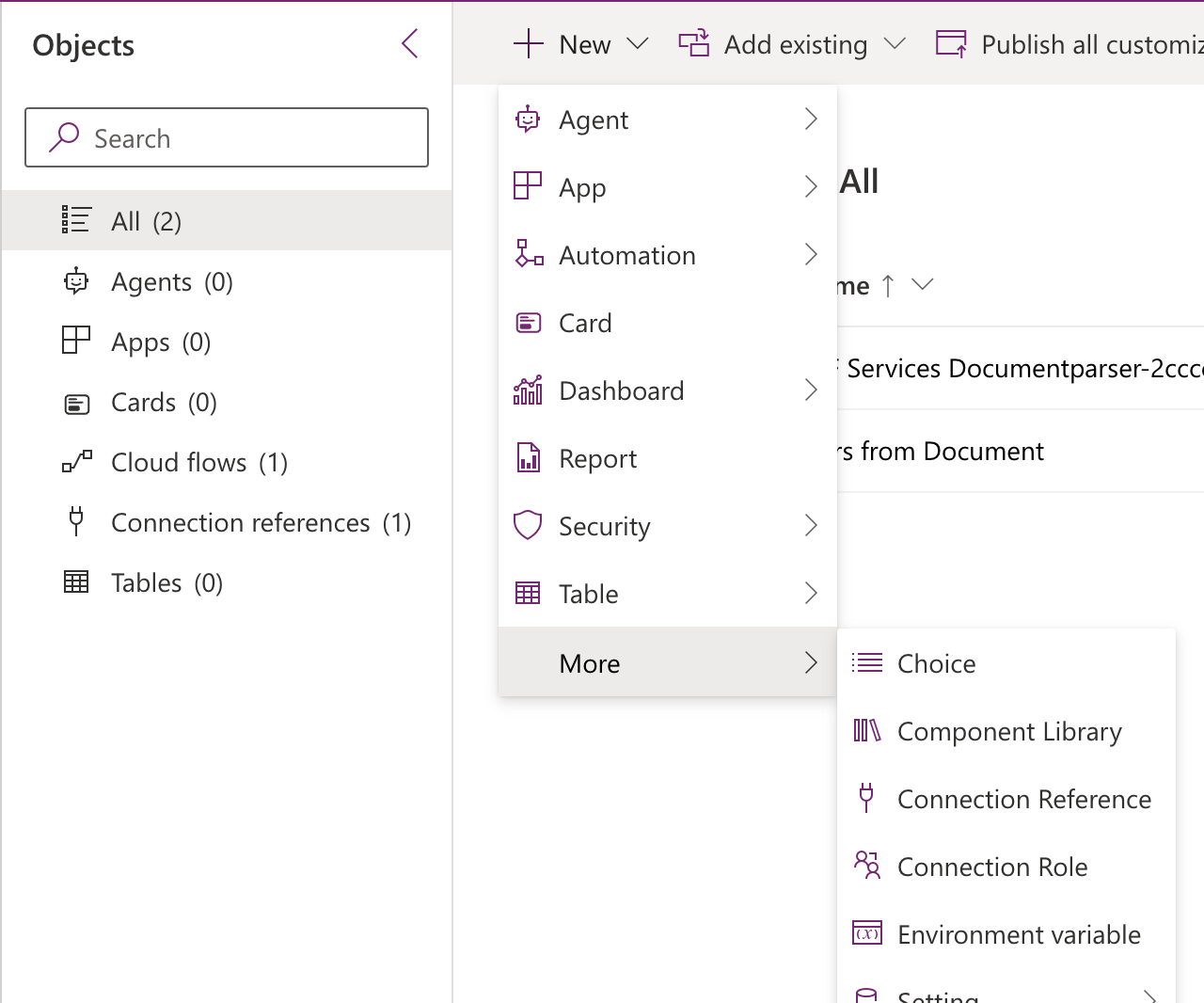Viewport: 1204px width, 1003px height.
Task: Expand the Automation submenu arrow
Action: 811,255
